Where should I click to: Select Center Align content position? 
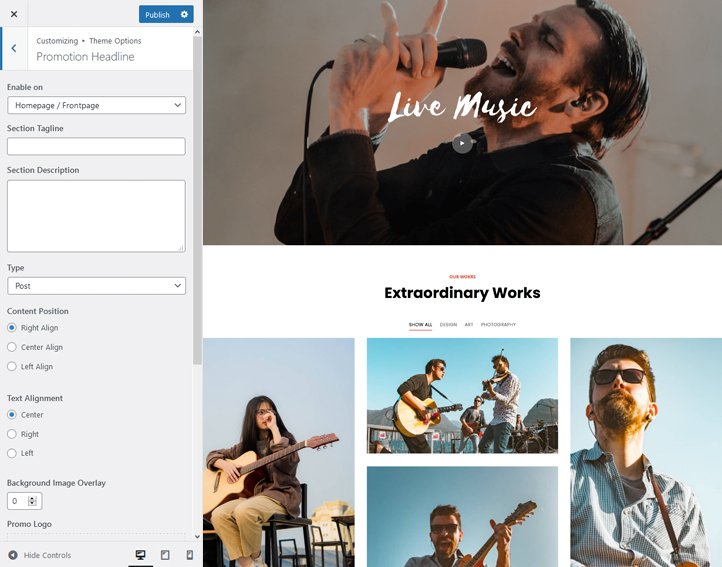(x=12, y=347)
